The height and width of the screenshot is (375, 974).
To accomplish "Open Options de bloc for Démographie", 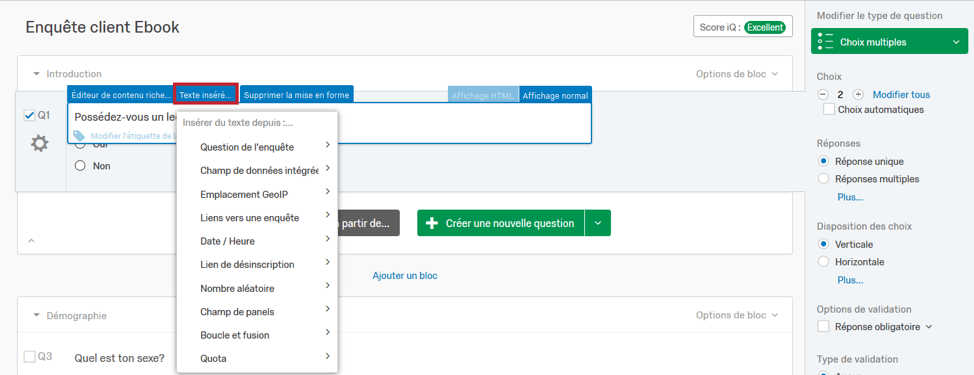I will 737,315.
